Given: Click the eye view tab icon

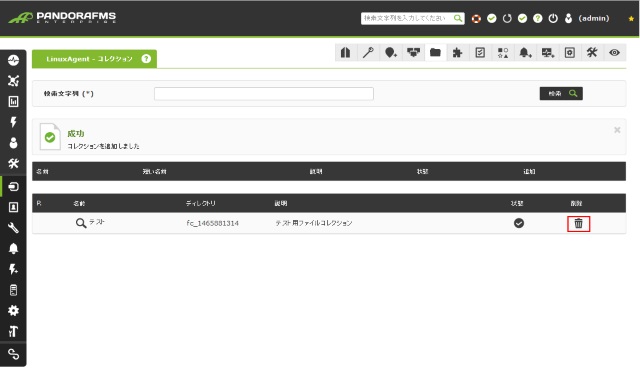Looking at the screenshot, I should (614, 52).
